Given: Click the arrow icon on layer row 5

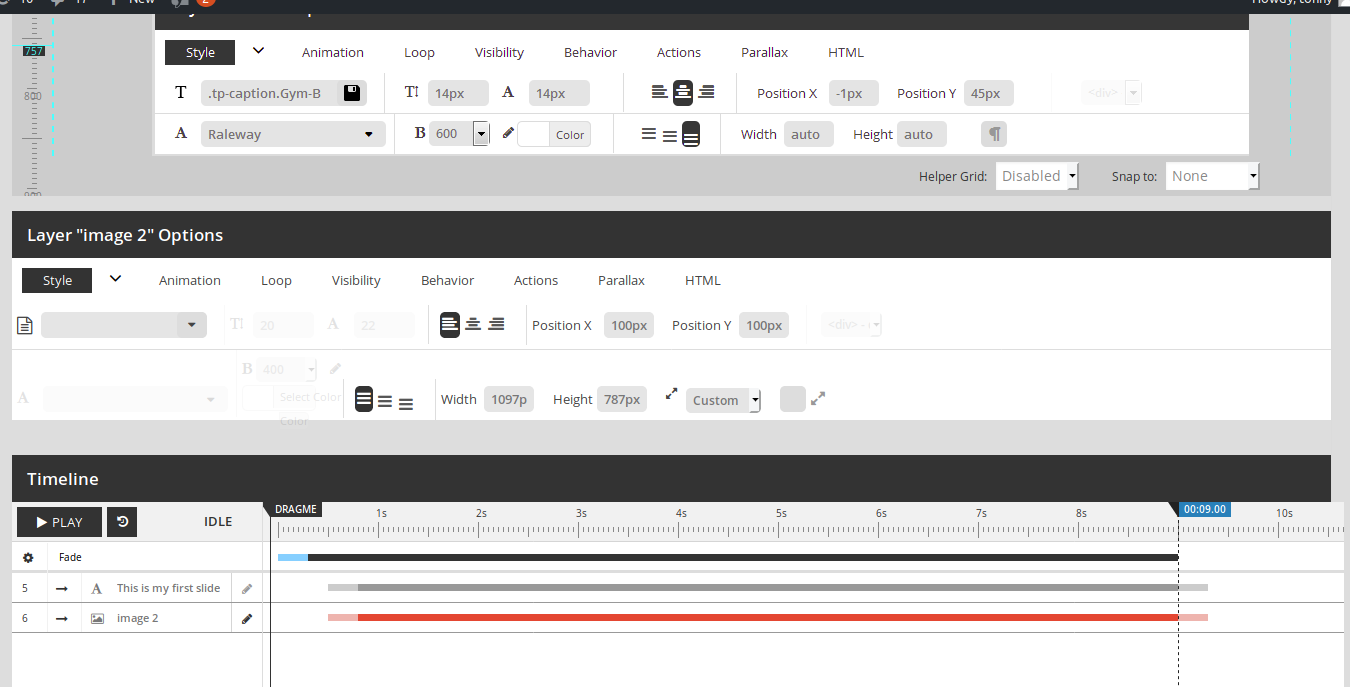Looking at the screenshot, I should (x=62, y=588).
